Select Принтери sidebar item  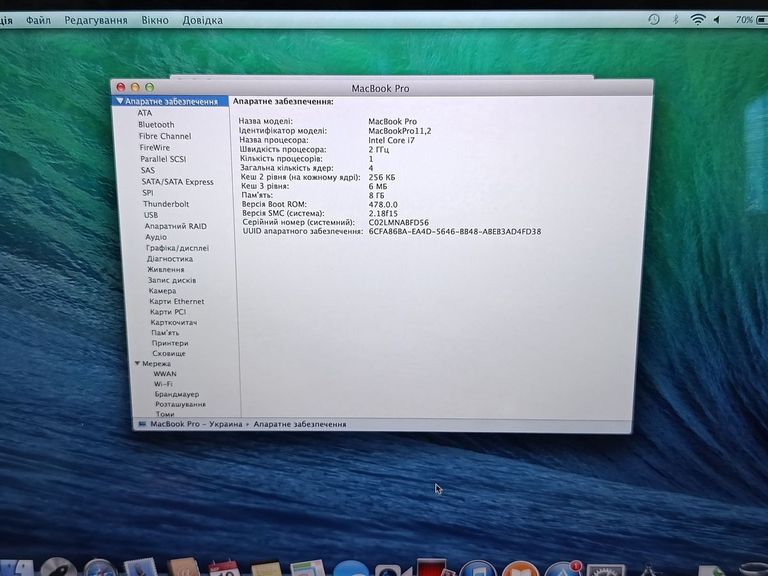coord(170,343)
